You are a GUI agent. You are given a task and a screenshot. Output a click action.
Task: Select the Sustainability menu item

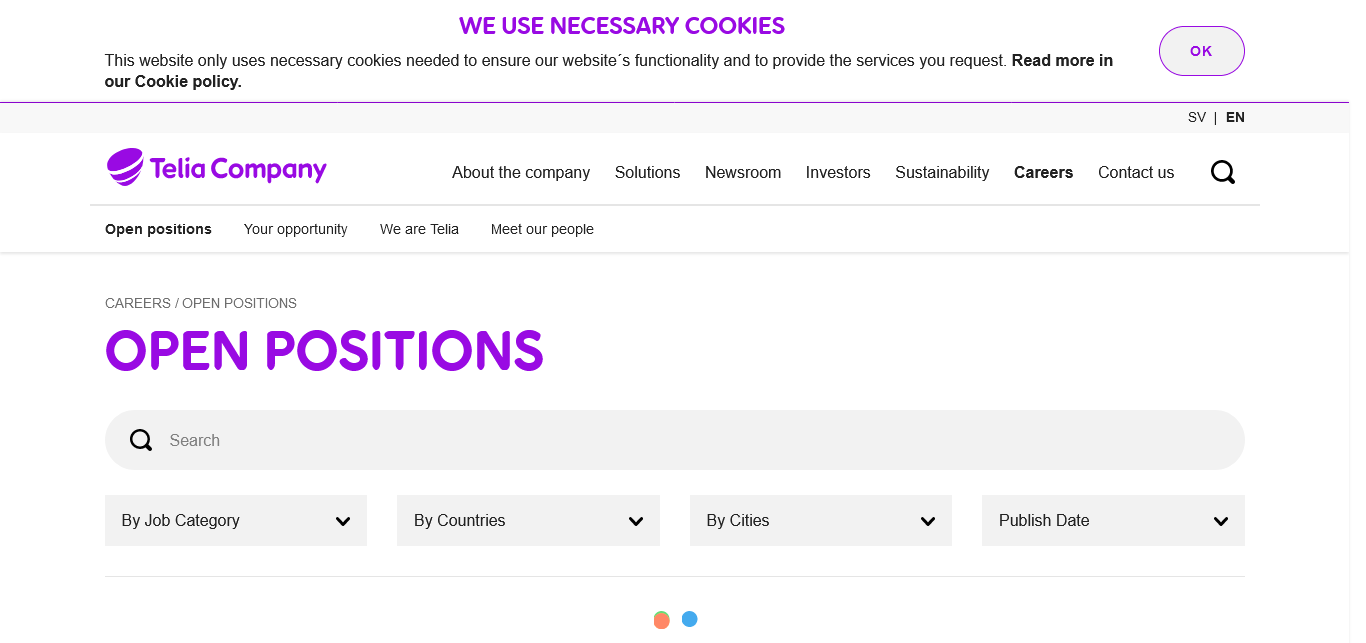[x=942, y=172]
